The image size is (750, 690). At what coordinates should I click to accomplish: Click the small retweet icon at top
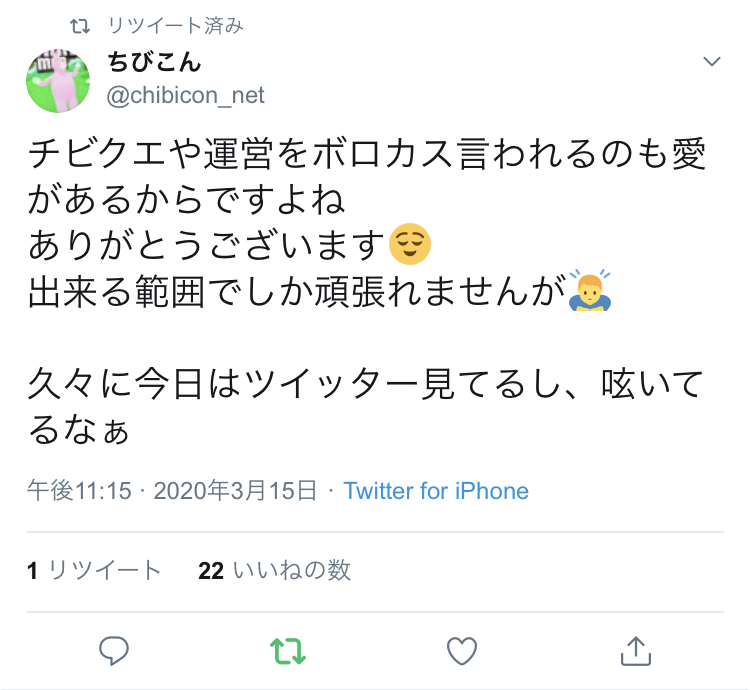[x=80, y=26]
